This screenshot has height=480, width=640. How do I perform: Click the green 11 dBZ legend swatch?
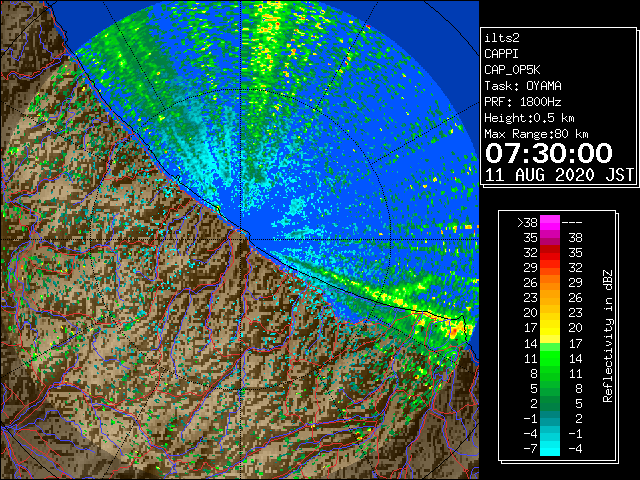550,358
